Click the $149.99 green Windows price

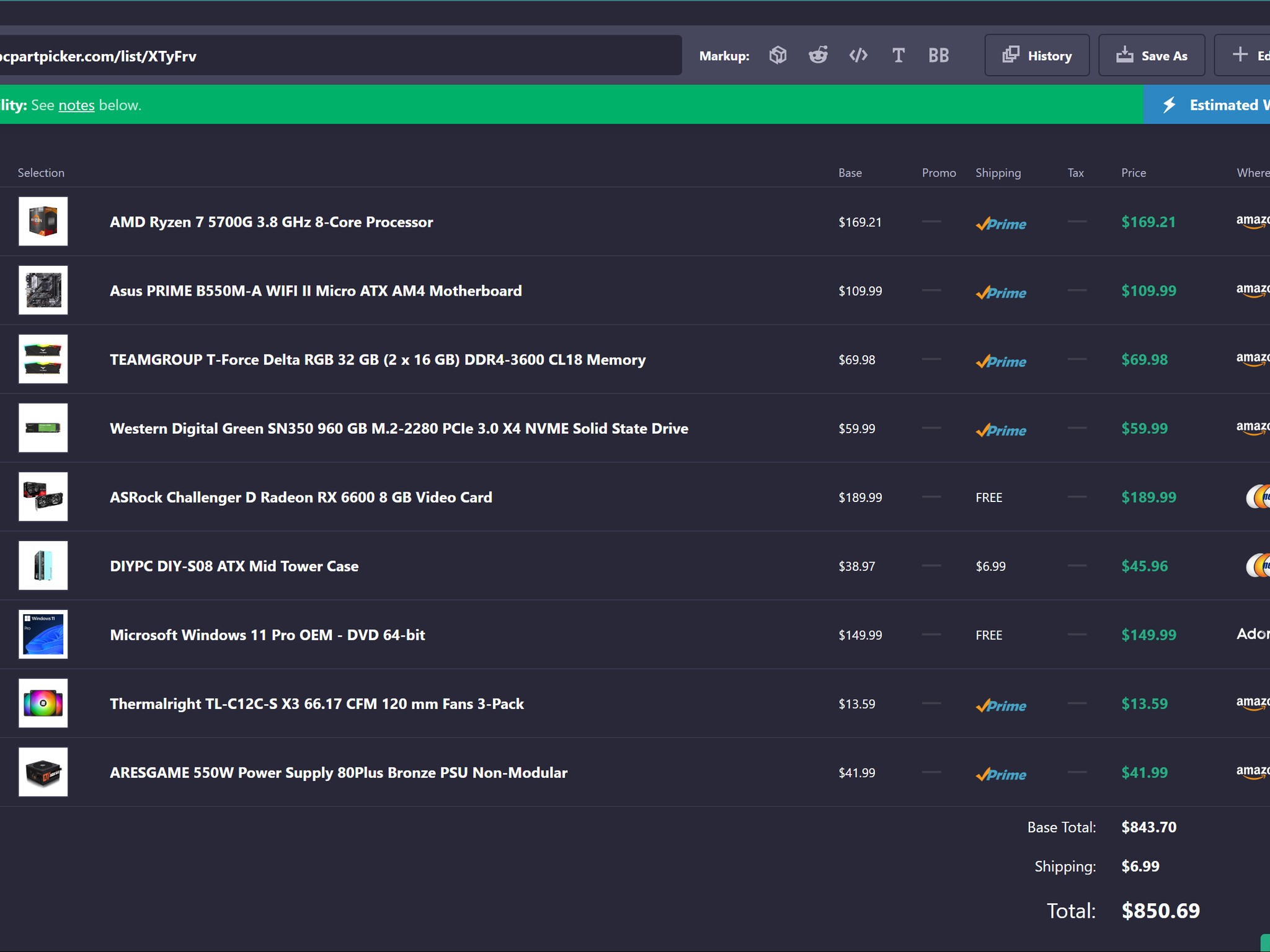click(1148, 635)
